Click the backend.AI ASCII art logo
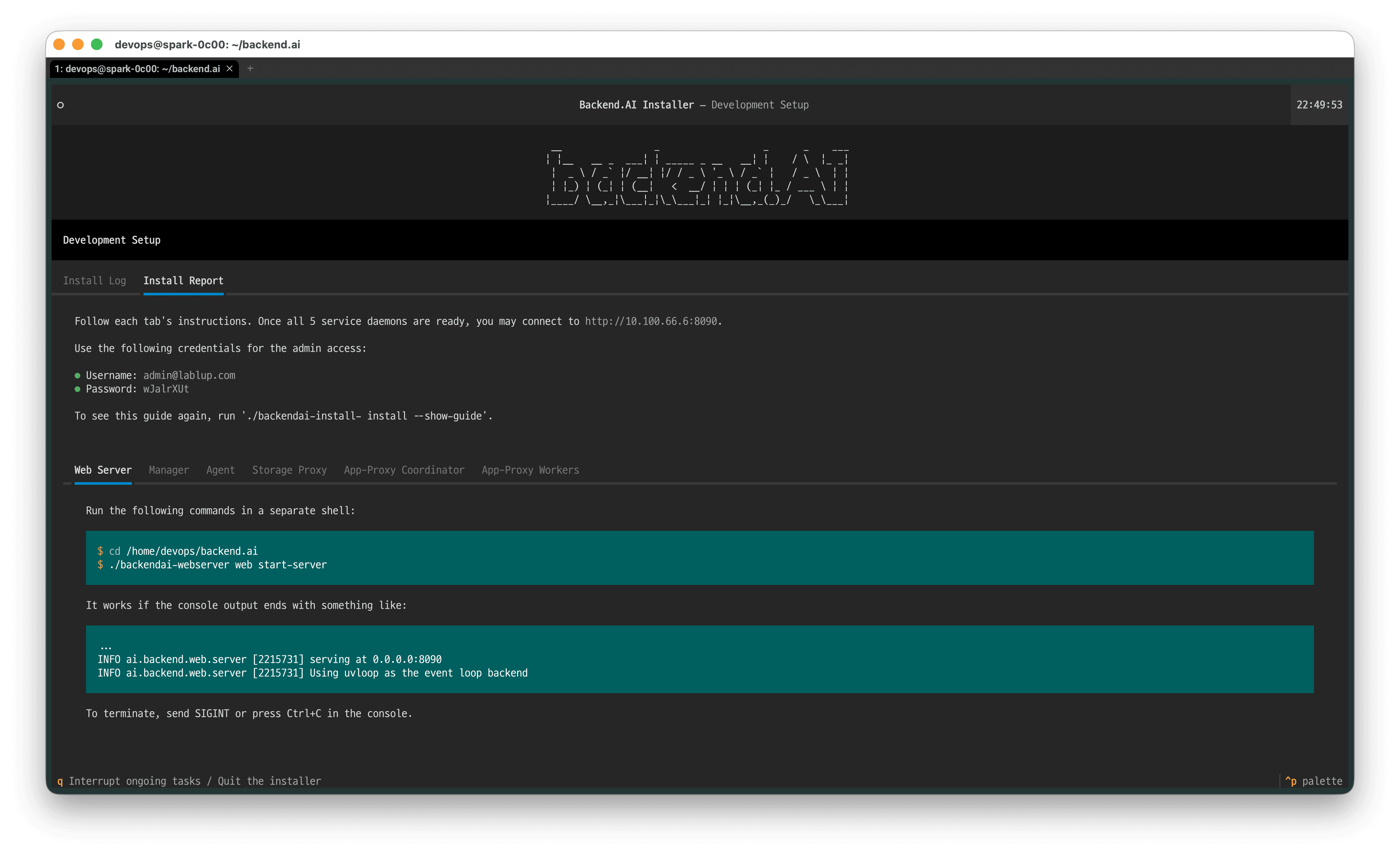The height and width of the screenshot is (855, 1400). coord(697,176)
